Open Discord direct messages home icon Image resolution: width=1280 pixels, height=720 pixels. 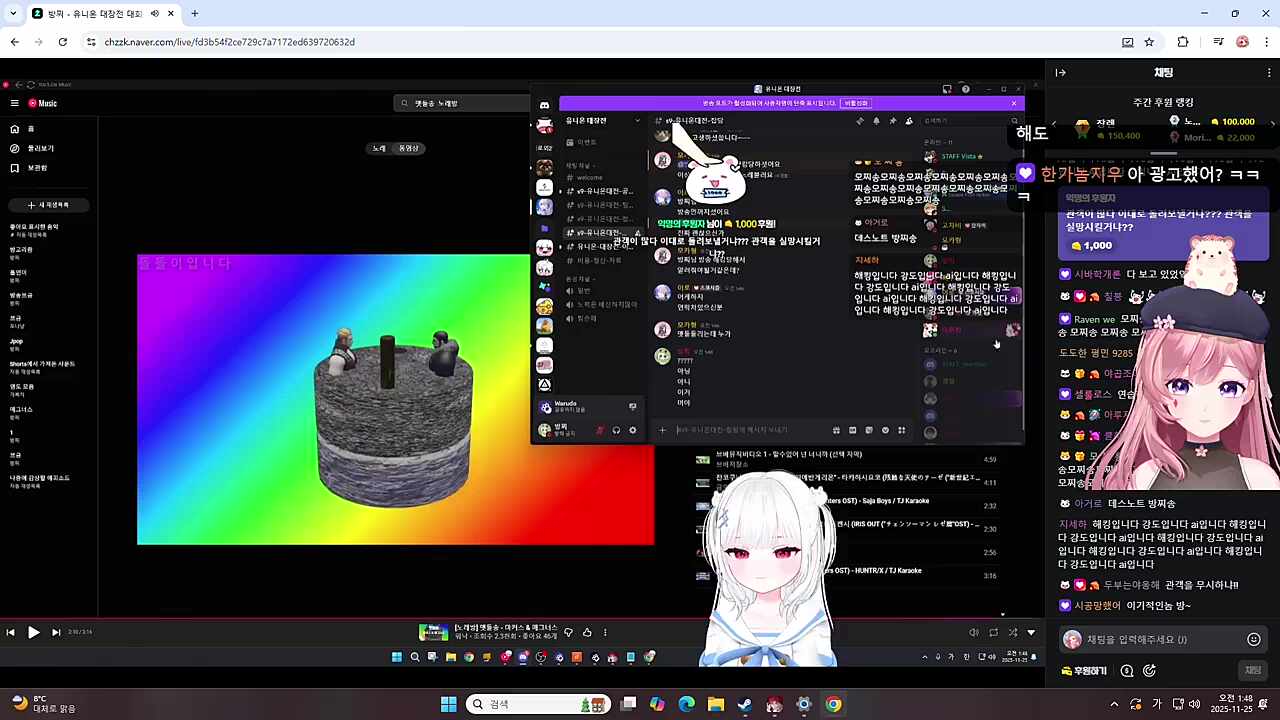click(544, 105)
